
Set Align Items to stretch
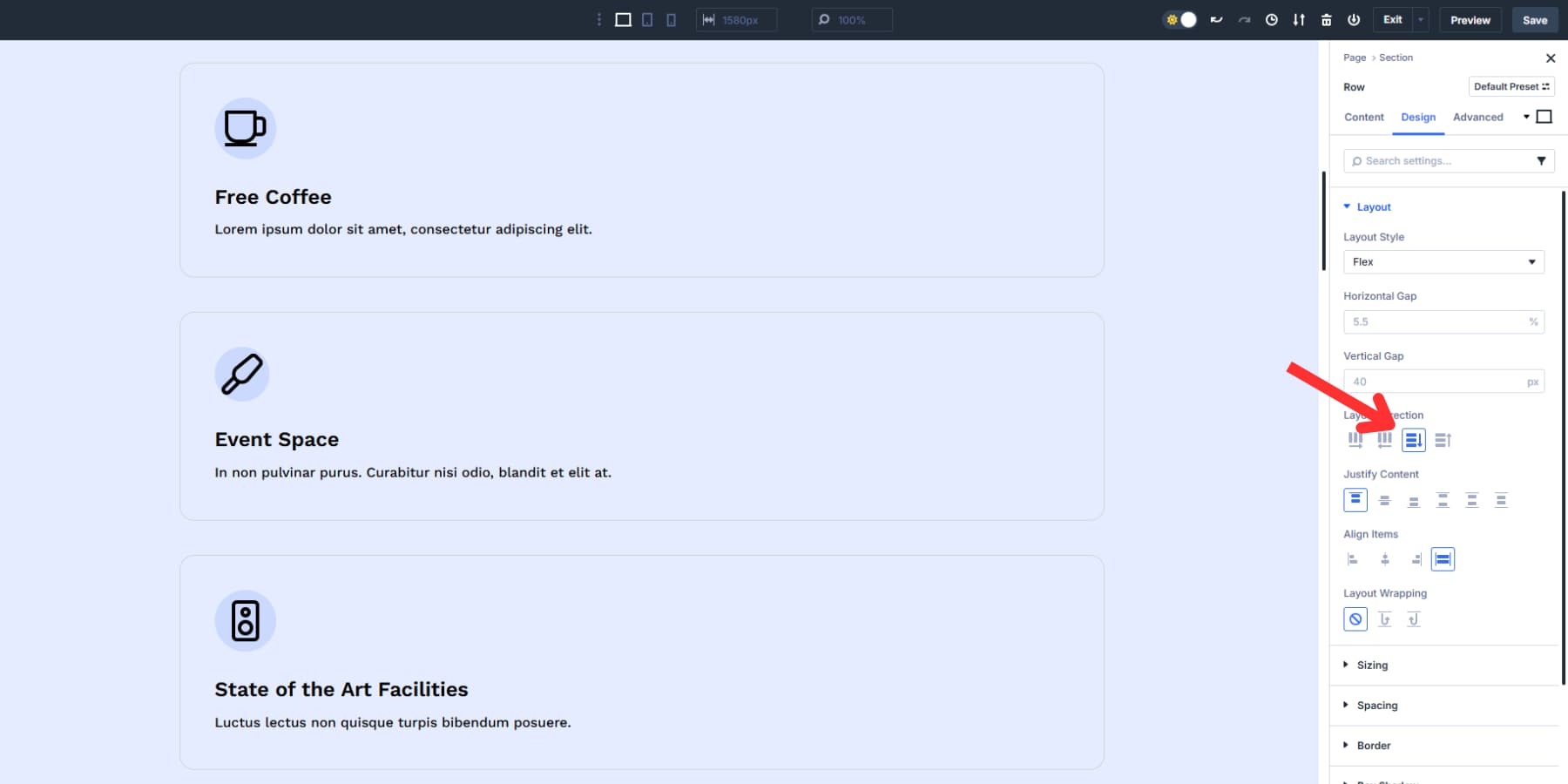[1443, 560]
